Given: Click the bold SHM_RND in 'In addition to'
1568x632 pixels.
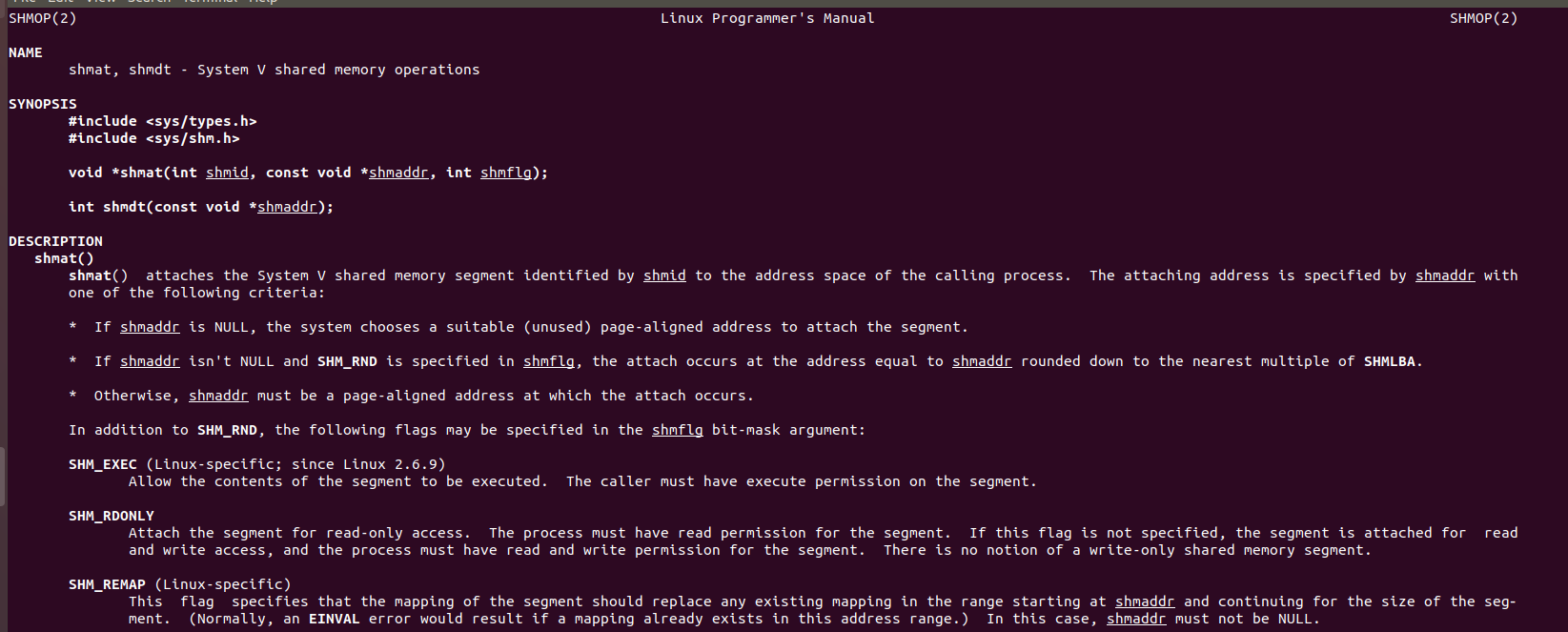Looking at the screenshot, I should click(x=227, y=430).
